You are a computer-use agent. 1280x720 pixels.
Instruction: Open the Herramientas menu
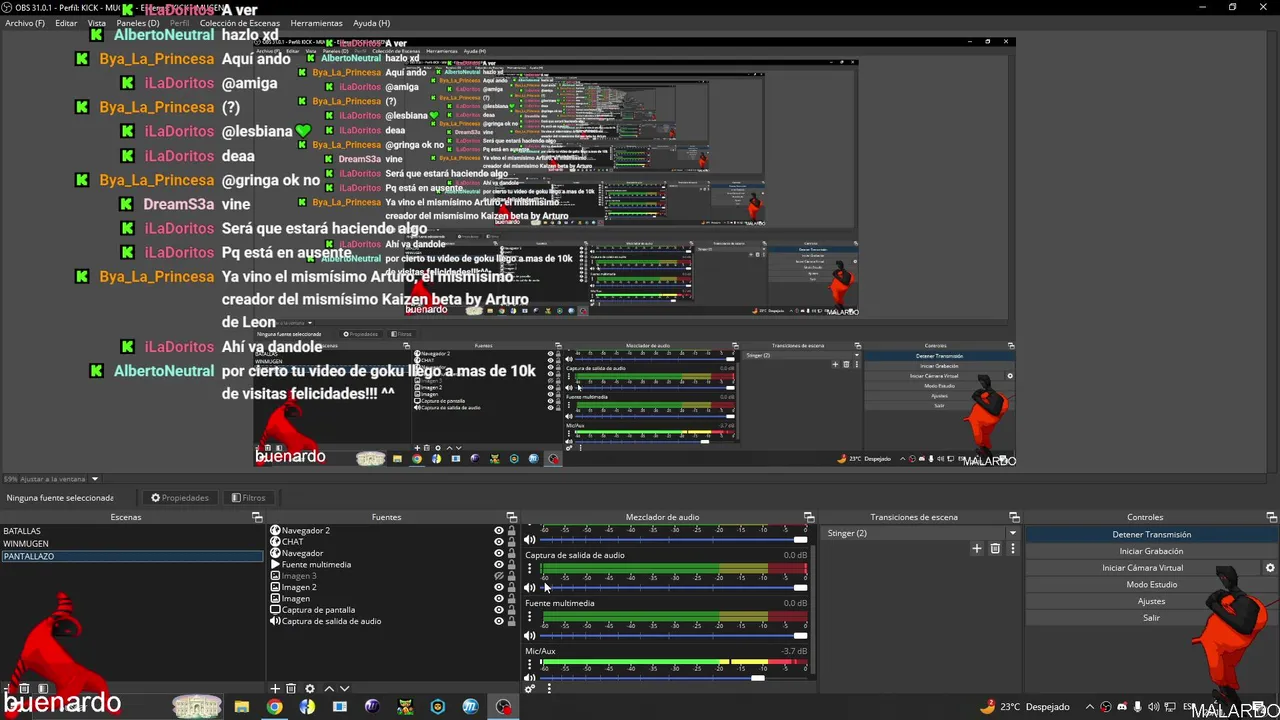[x=316, y=23]
